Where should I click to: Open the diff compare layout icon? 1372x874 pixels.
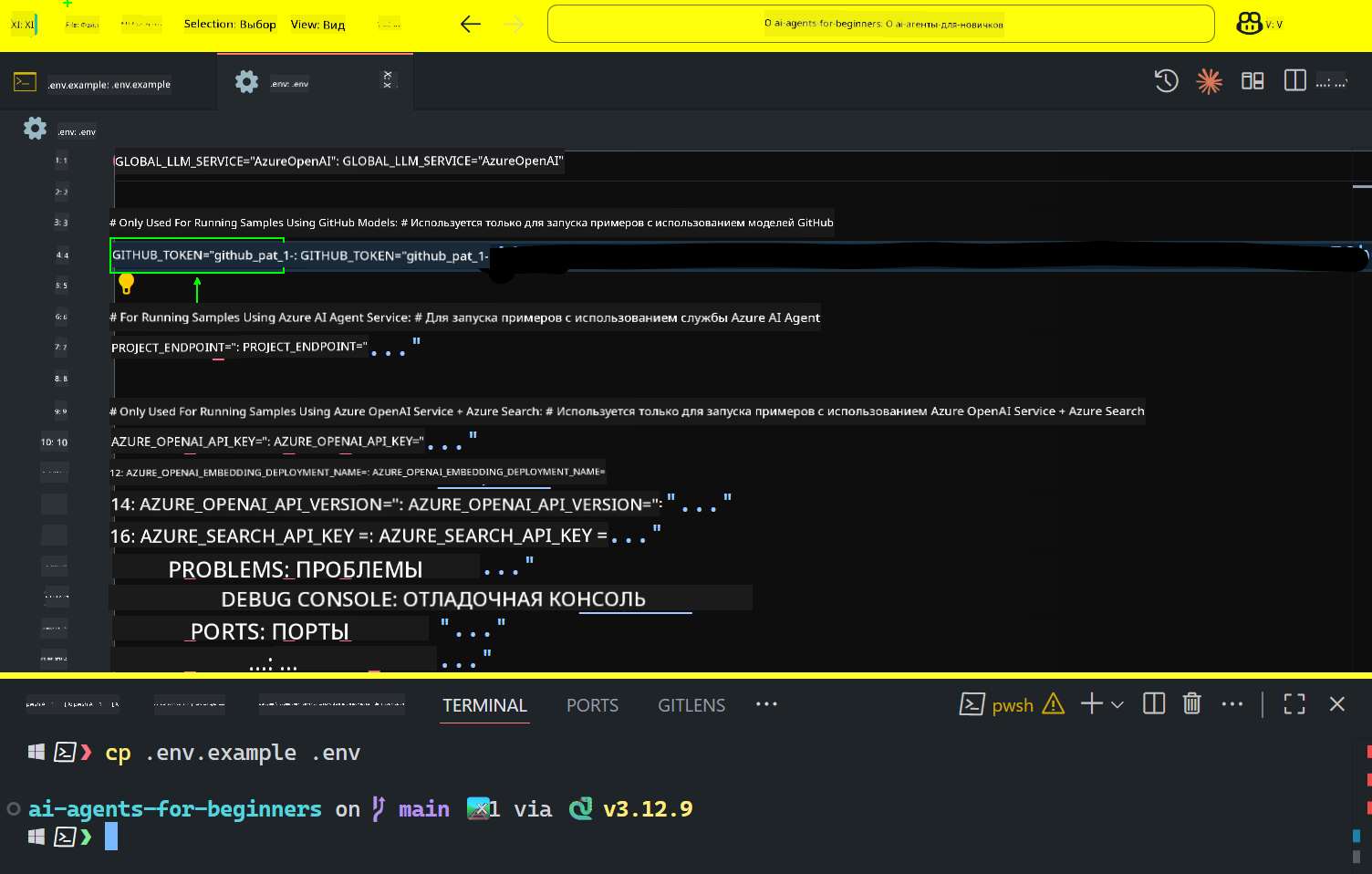pos(1252,81)
